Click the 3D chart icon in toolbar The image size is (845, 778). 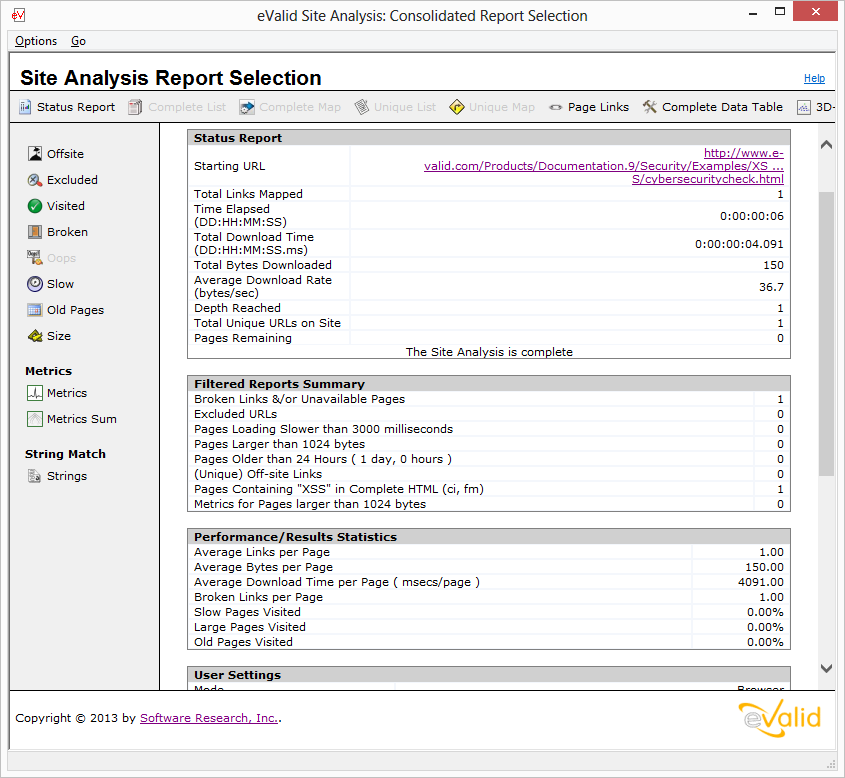tap(803, 107)
